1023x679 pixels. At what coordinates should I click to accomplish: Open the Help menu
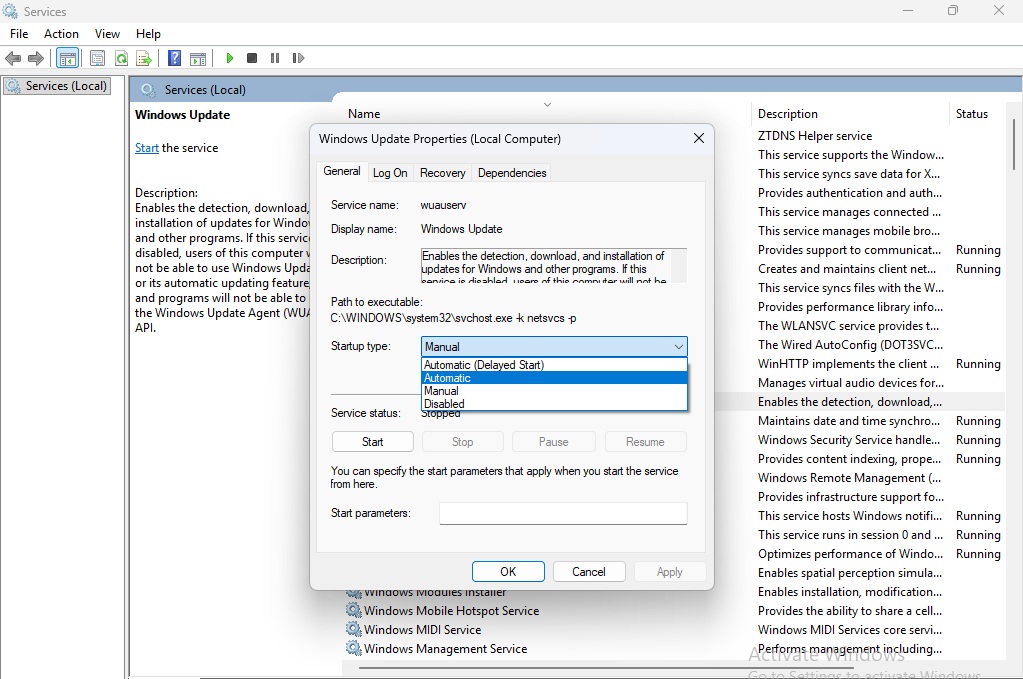click(148, 34)
